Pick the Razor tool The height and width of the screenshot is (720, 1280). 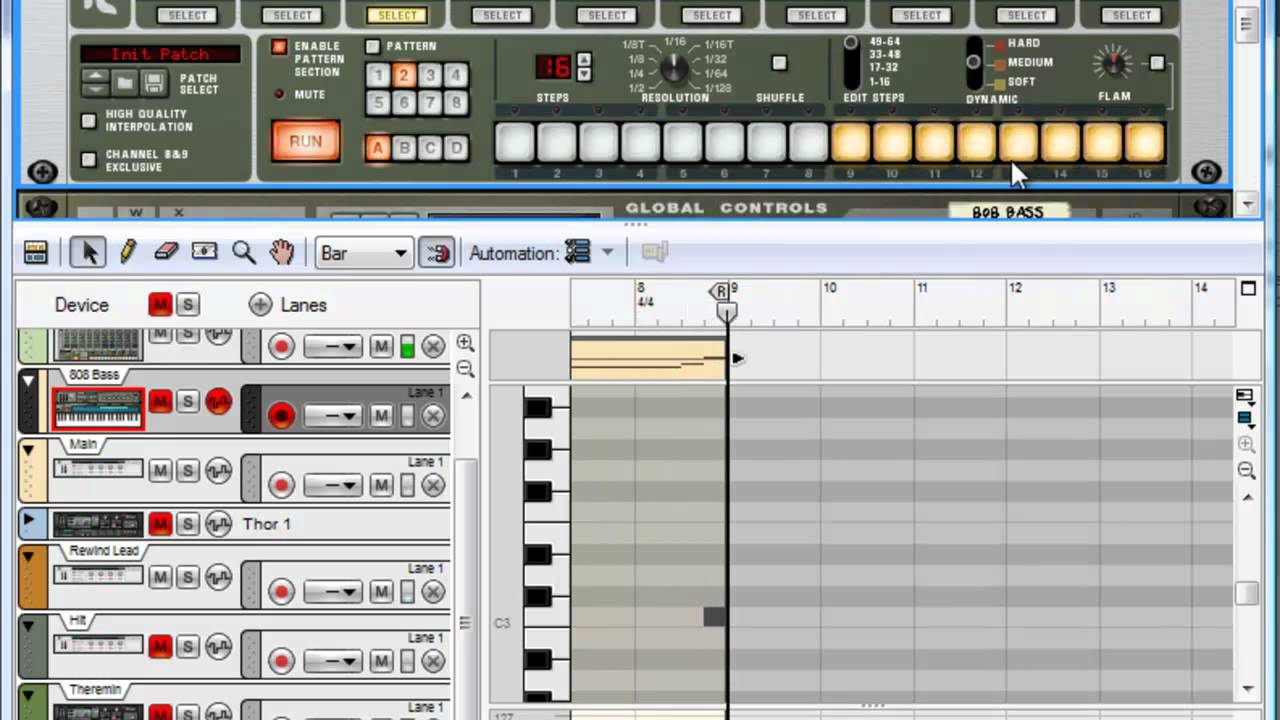(204, 252)
